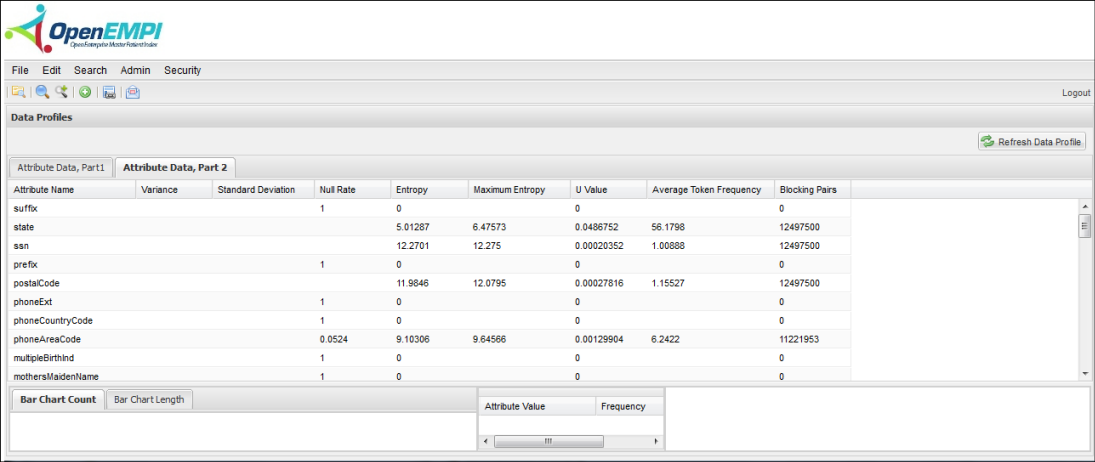
Task: Click the frequency panel scroll right arrow
Action: (x=656, y=442)
